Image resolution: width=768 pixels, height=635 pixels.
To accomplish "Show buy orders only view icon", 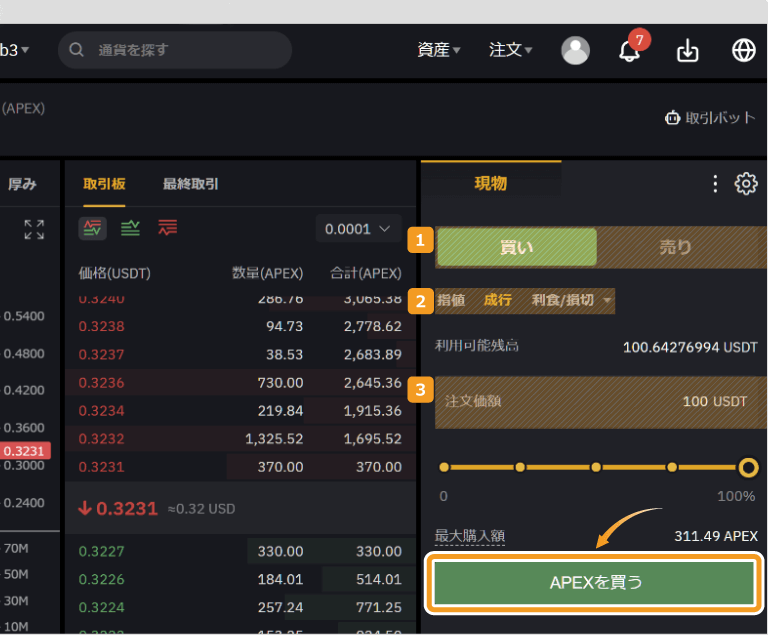I will click(130, 228).
